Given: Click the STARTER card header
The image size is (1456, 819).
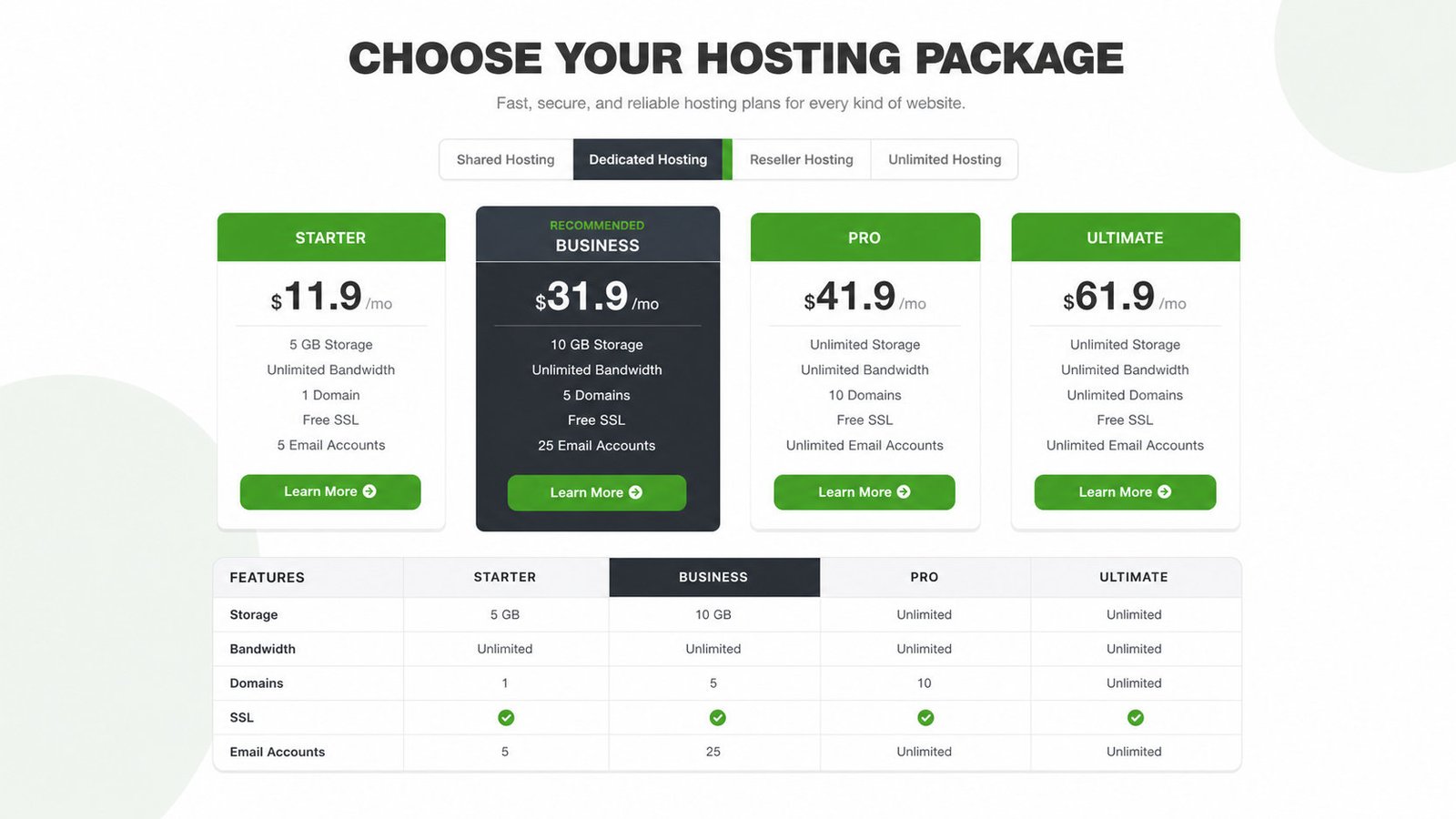Looking at the screenshot, I should tap(331, 238).
